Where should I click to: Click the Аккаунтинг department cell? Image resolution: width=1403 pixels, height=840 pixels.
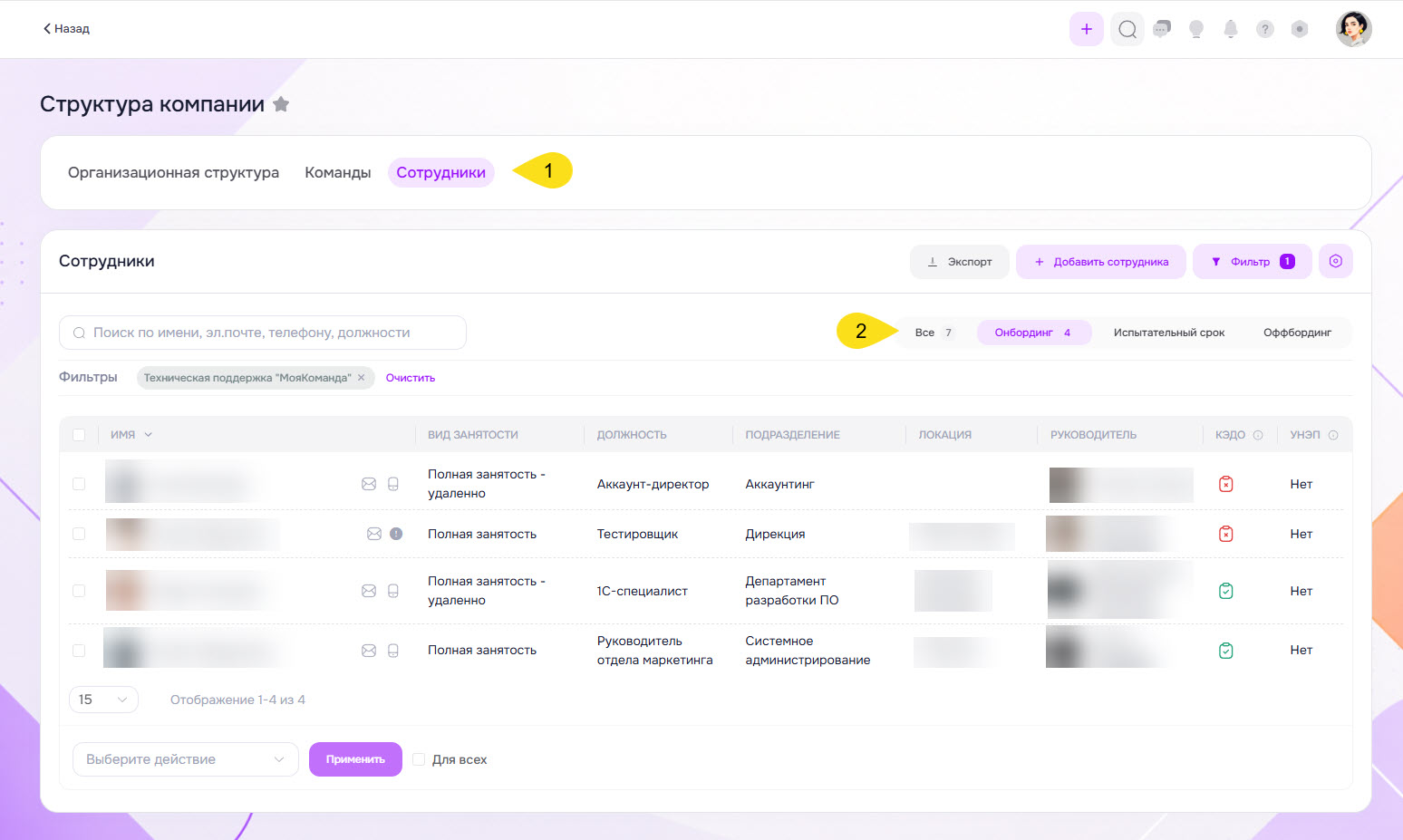click(780, 484)
